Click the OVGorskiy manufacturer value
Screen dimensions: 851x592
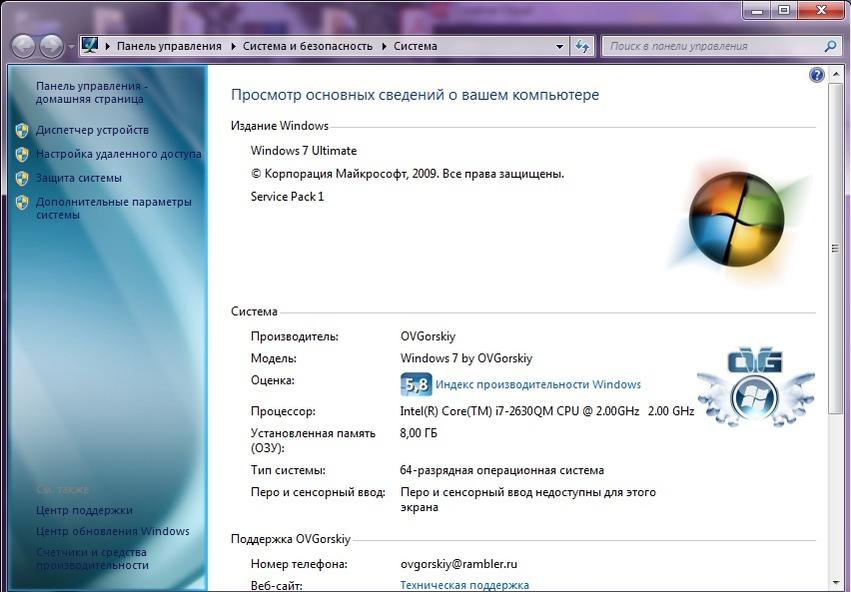(x=428, y=336)
